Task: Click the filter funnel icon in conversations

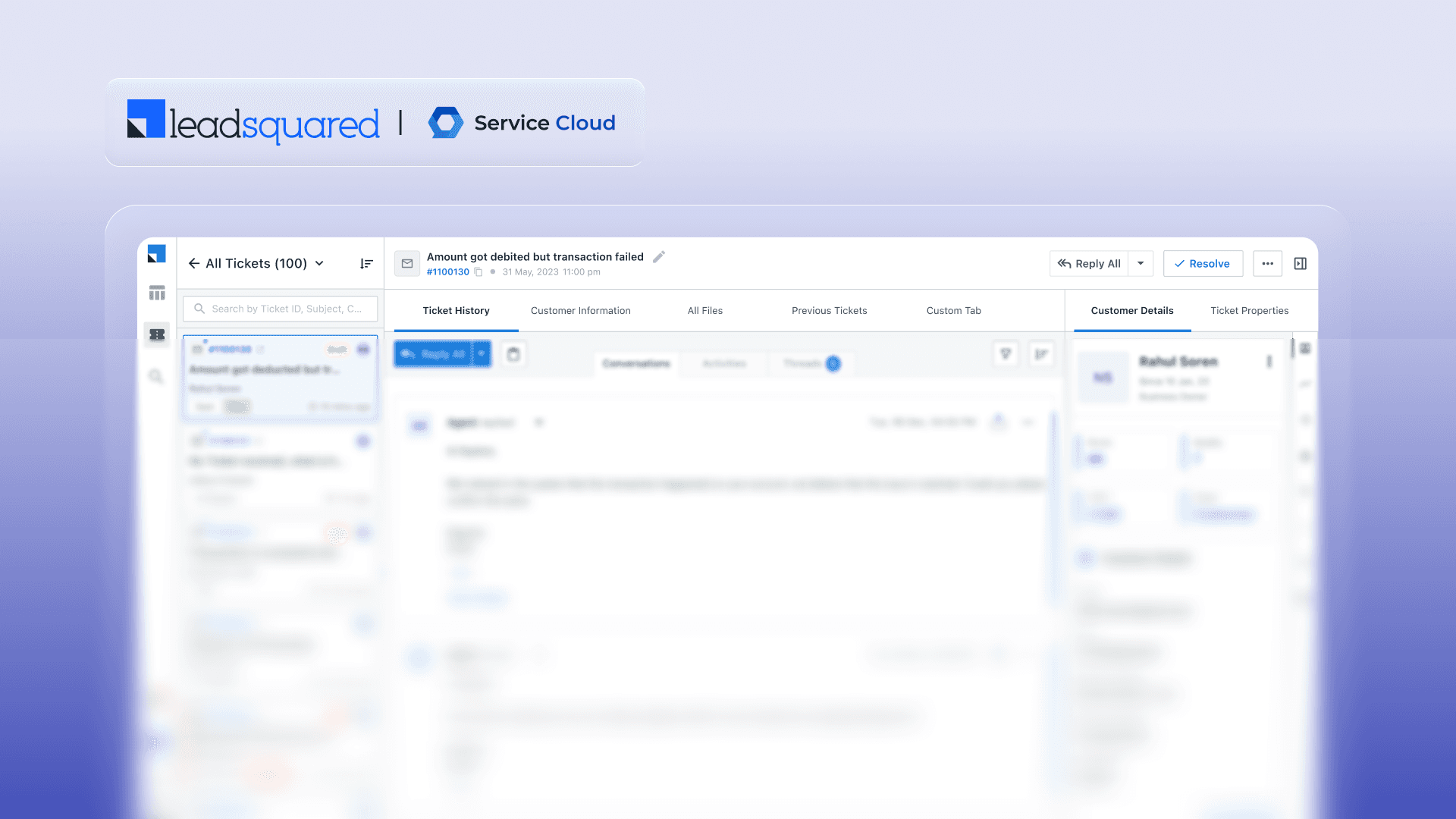Action: pyautogui.click(x=1006, y=354)
